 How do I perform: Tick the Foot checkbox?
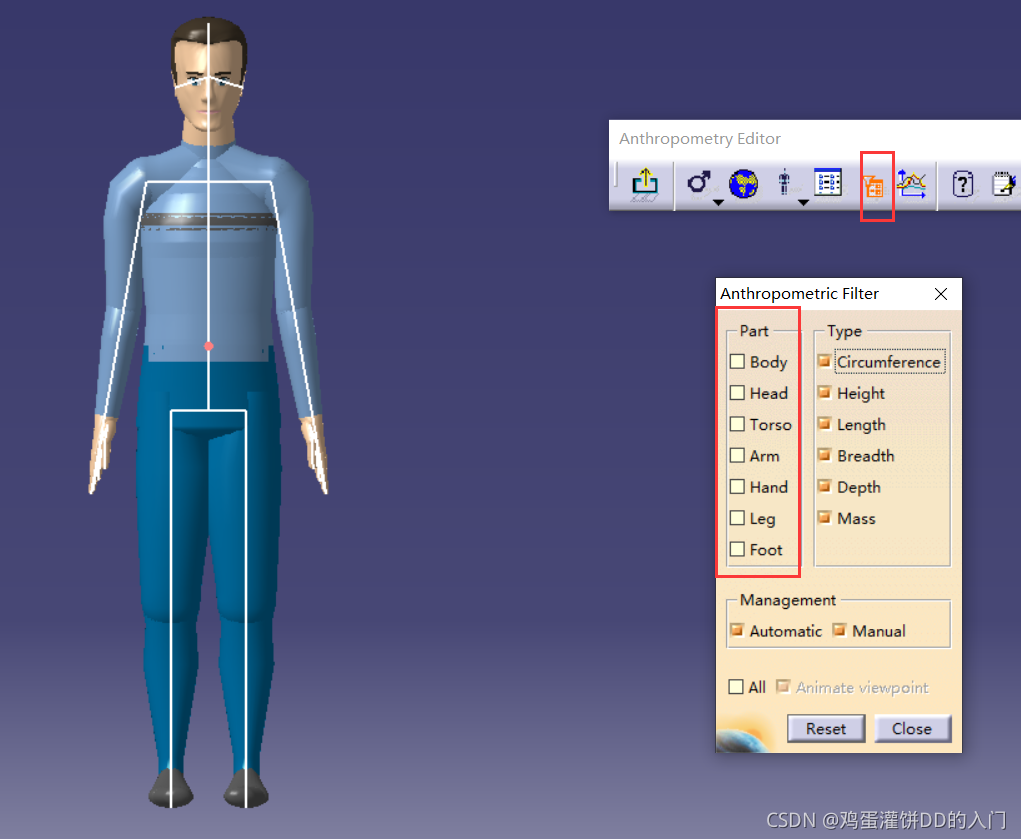pyautogui.click(x=737, y=549)
